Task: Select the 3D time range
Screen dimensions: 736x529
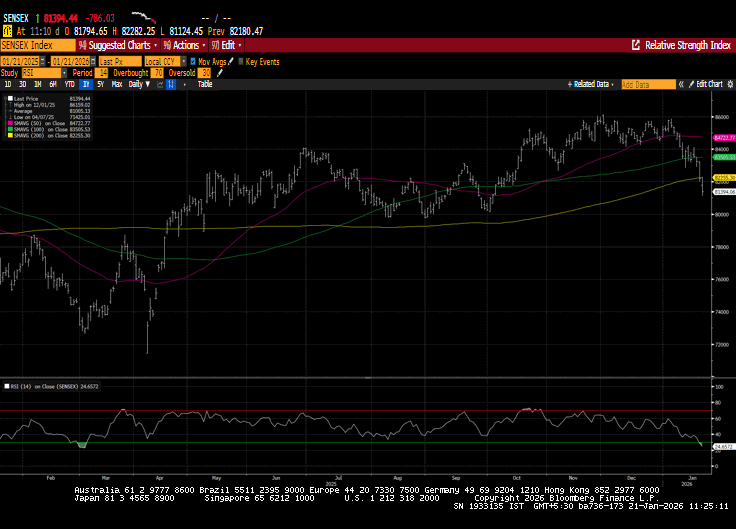Action: click(x=22, y=84)
